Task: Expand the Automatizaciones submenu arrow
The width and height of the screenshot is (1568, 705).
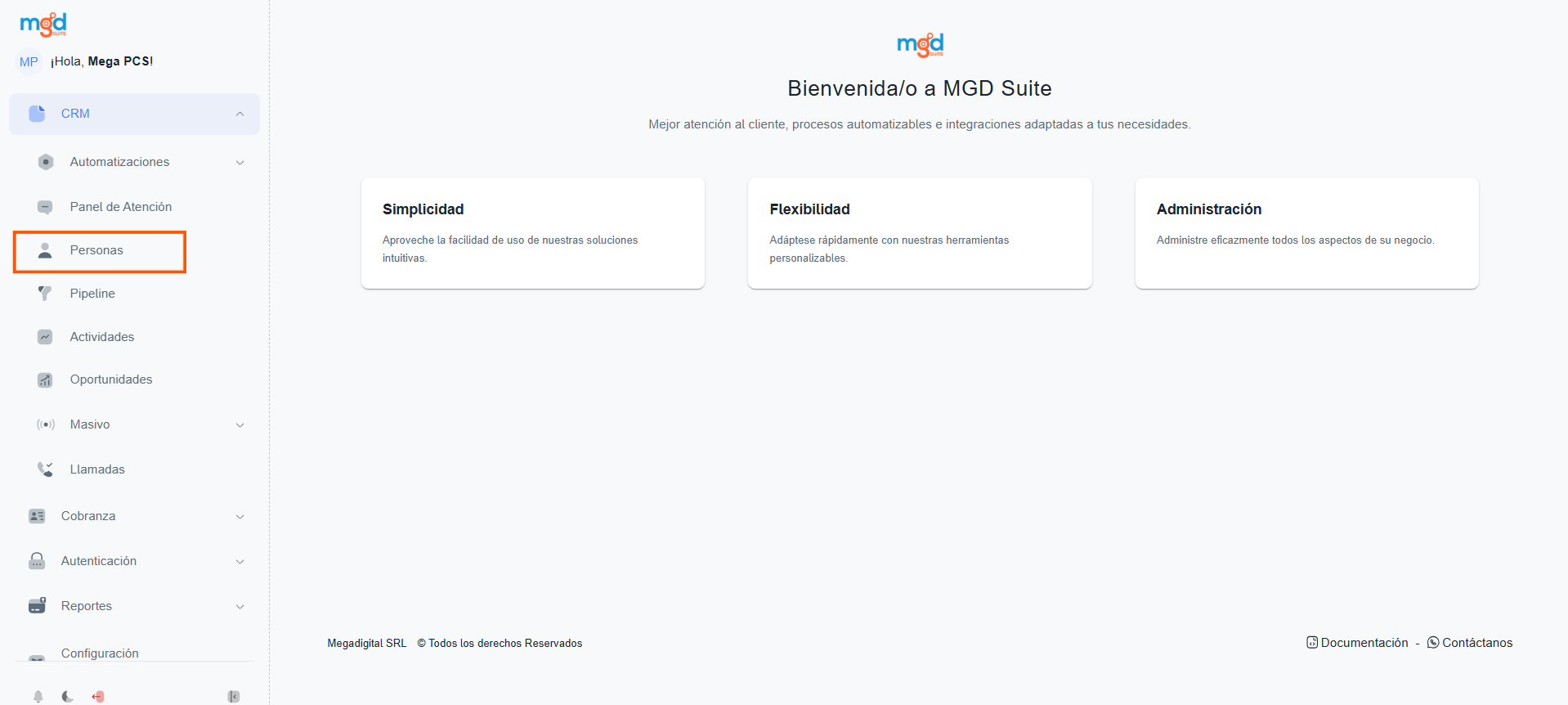Action: tap(240, 162)
